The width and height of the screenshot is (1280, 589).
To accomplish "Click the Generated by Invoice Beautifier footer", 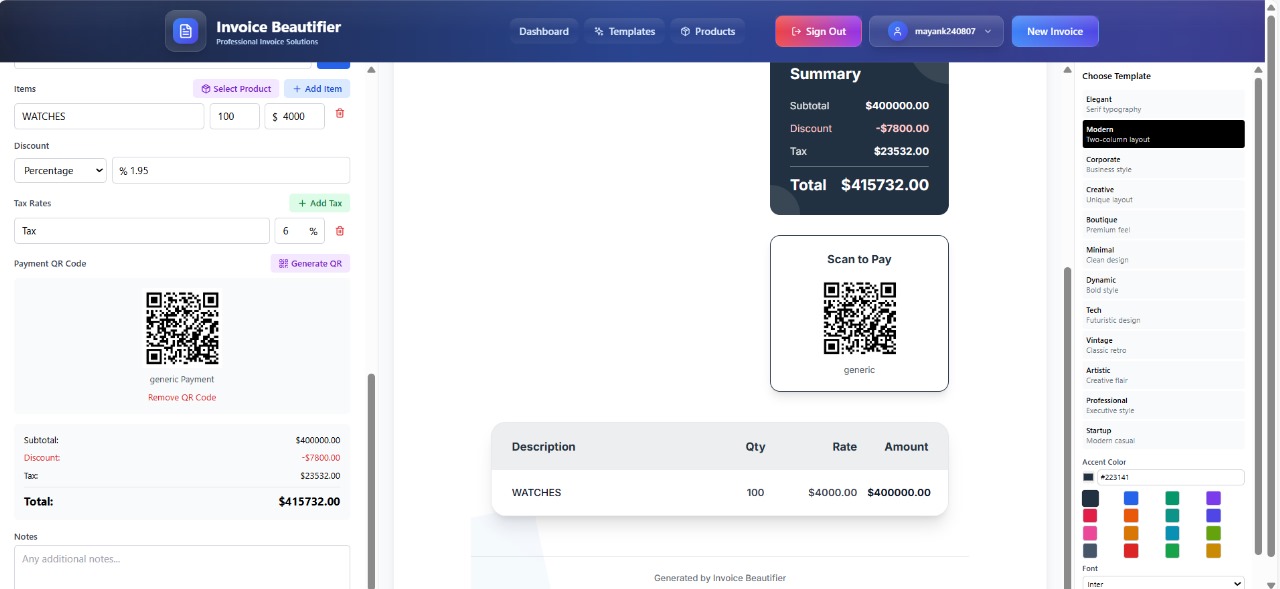I will coord(720,578).
